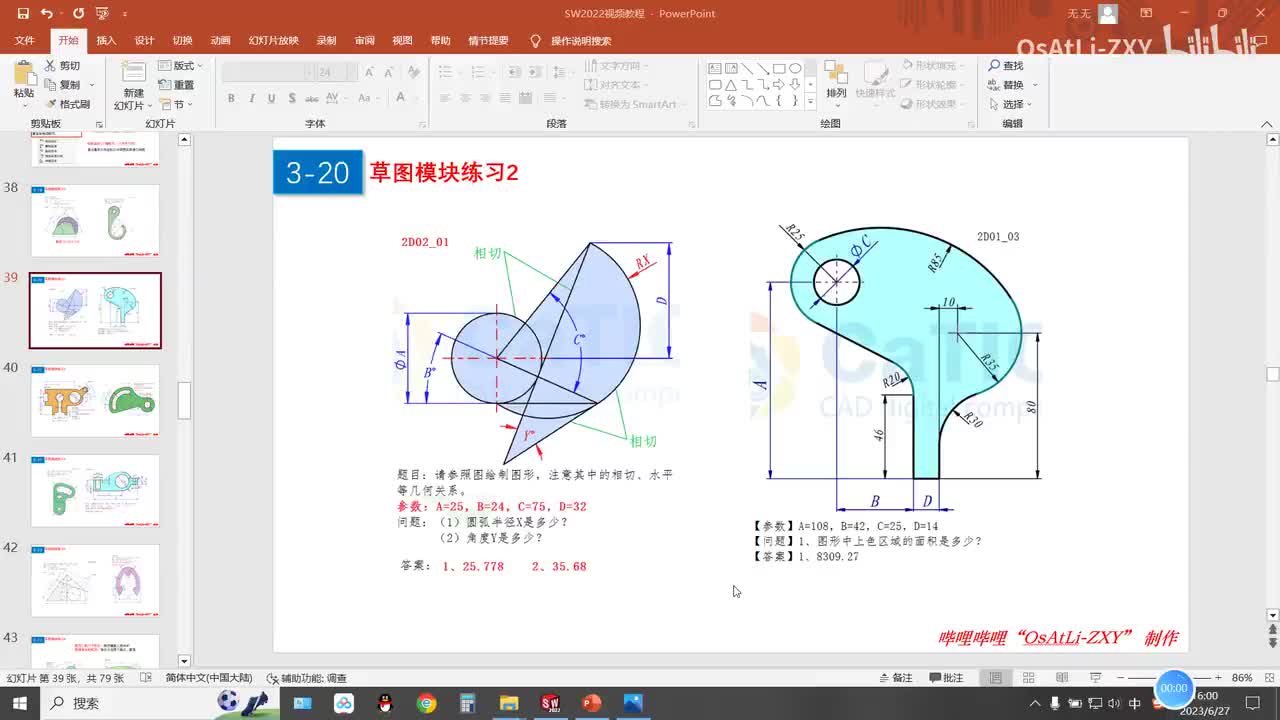This screenshot has width=1280, height=720.
Task: Open the Review (审阅) tab
Action: (364, 41)
